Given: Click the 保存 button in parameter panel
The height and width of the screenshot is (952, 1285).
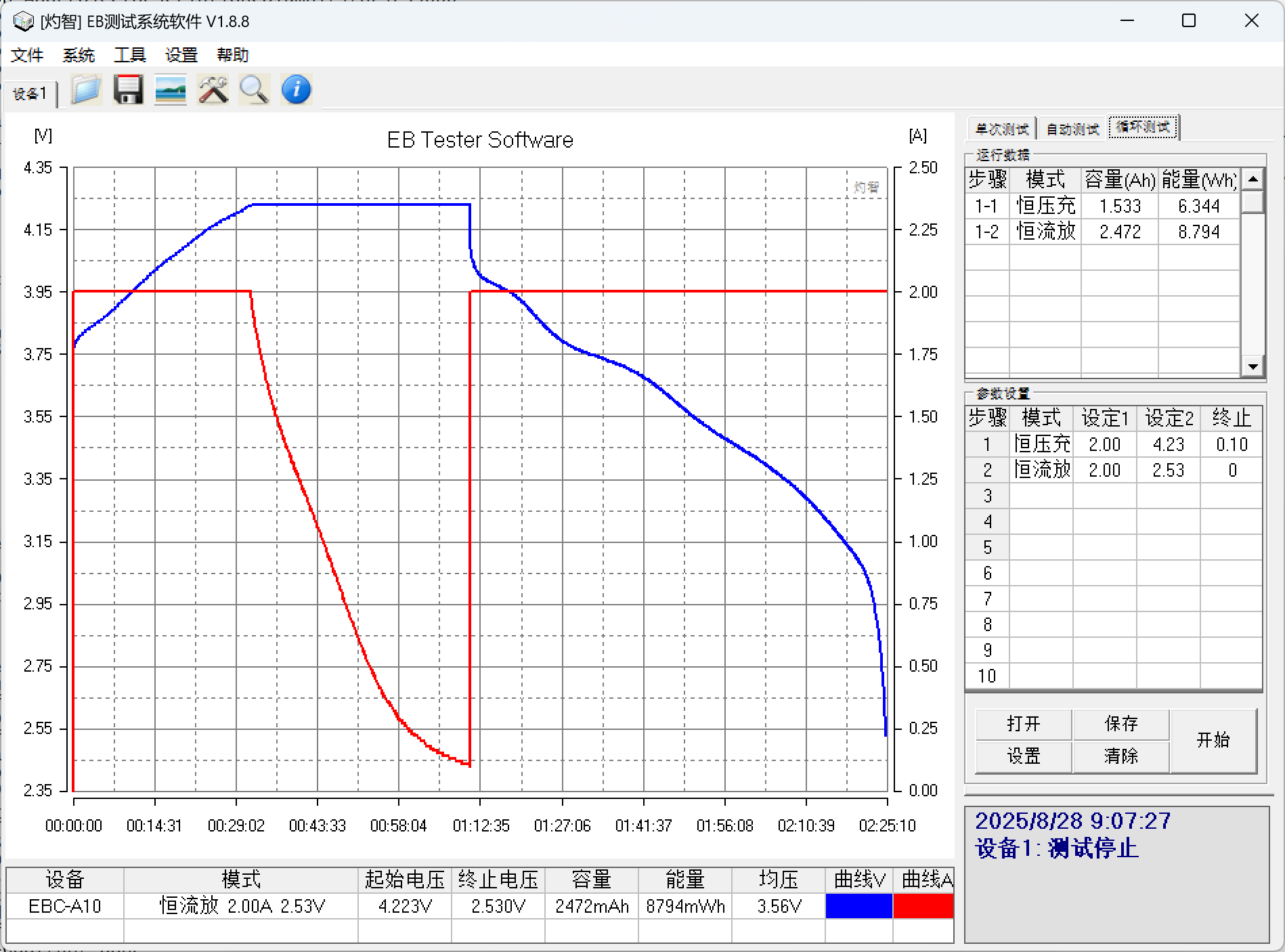Looking at the screenshot, I should click(1120, 724).
